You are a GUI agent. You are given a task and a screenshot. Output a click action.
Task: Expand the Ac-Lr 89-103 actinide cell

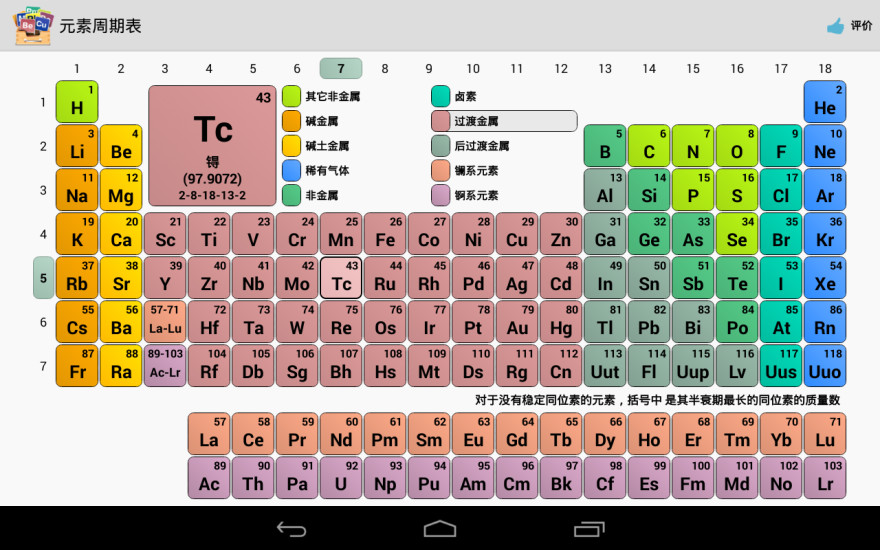pos(165,366)
